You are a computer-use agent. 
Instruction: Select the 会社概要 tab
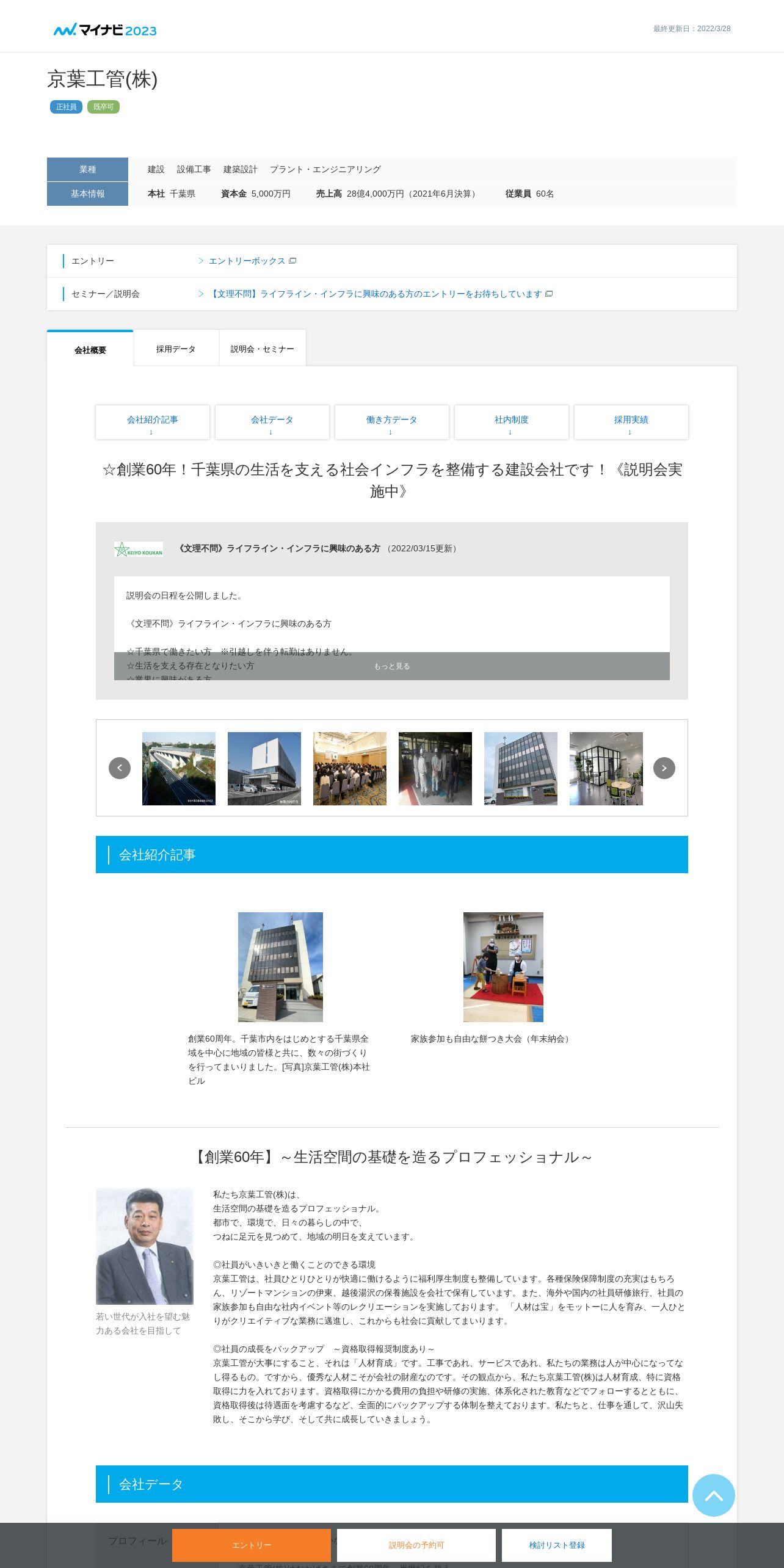[x=90, y=349]
